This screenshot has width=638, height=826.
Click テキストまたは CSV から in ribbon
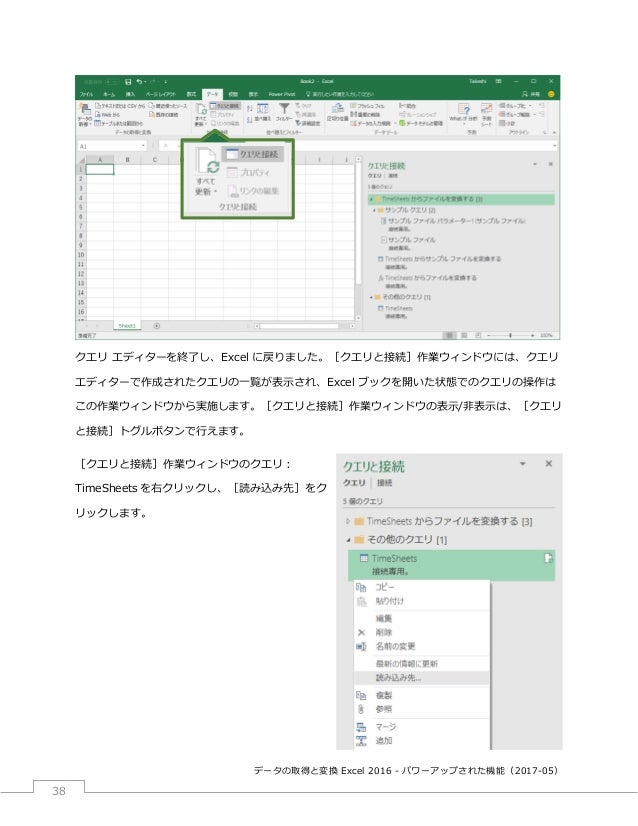[x=120, y=106]
